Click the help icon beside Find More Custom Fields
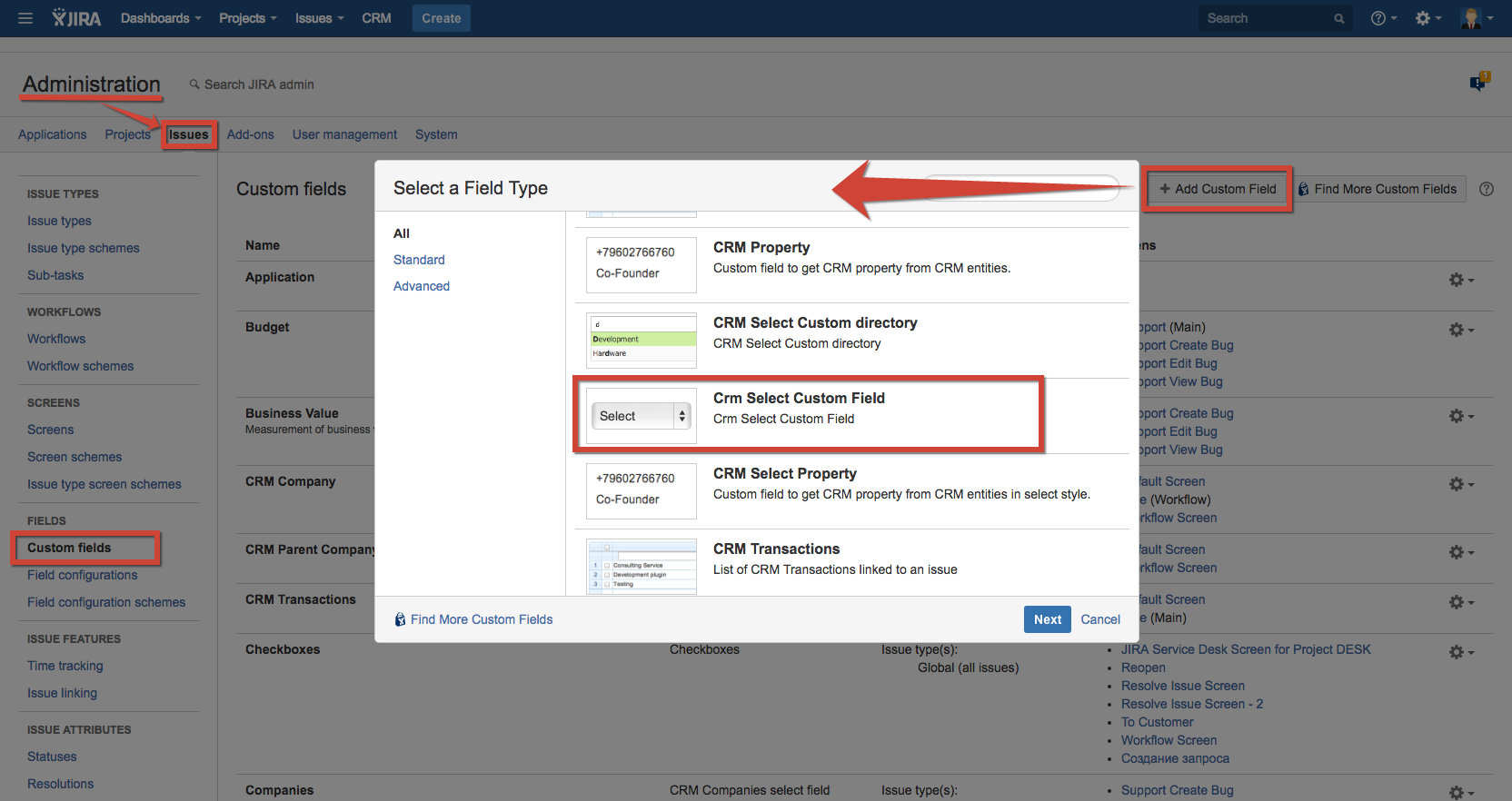Screen dimensions: 1512x801 (x=1487, y=189)
